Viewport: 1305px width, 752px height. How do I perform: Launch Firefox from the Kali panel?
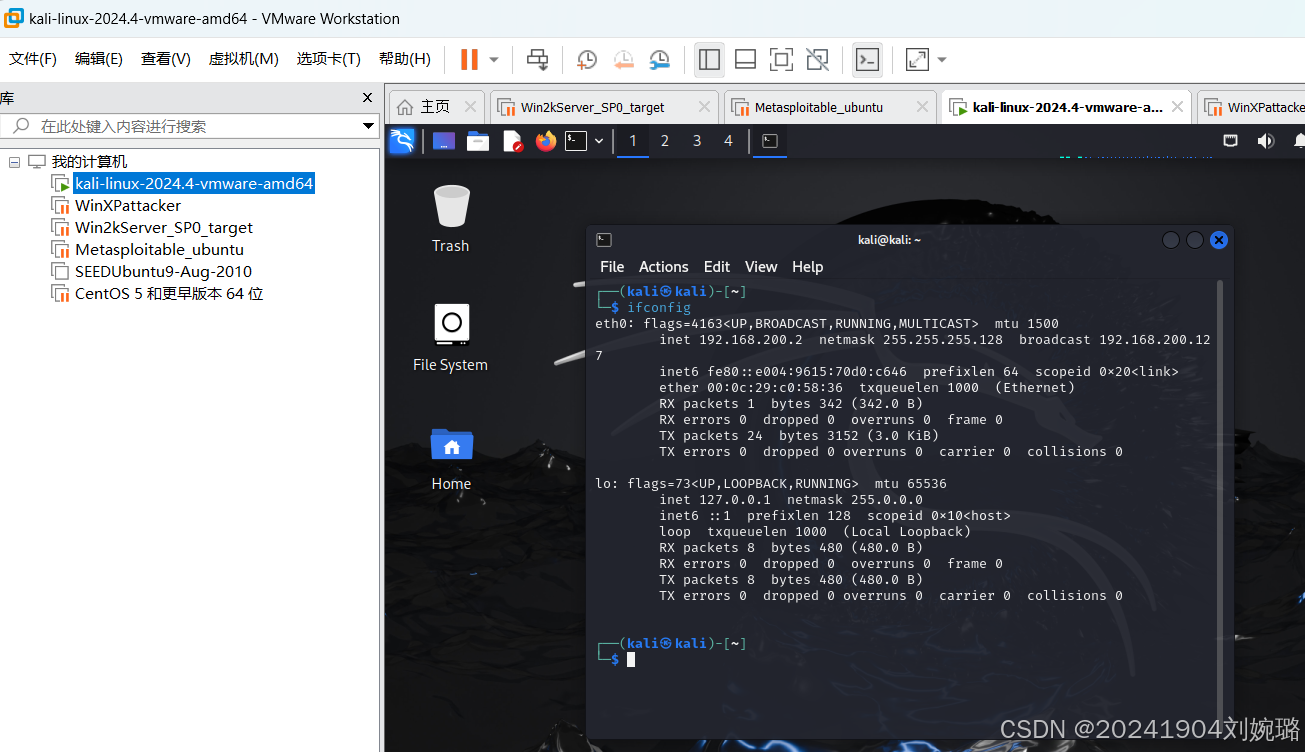(545, 141)
